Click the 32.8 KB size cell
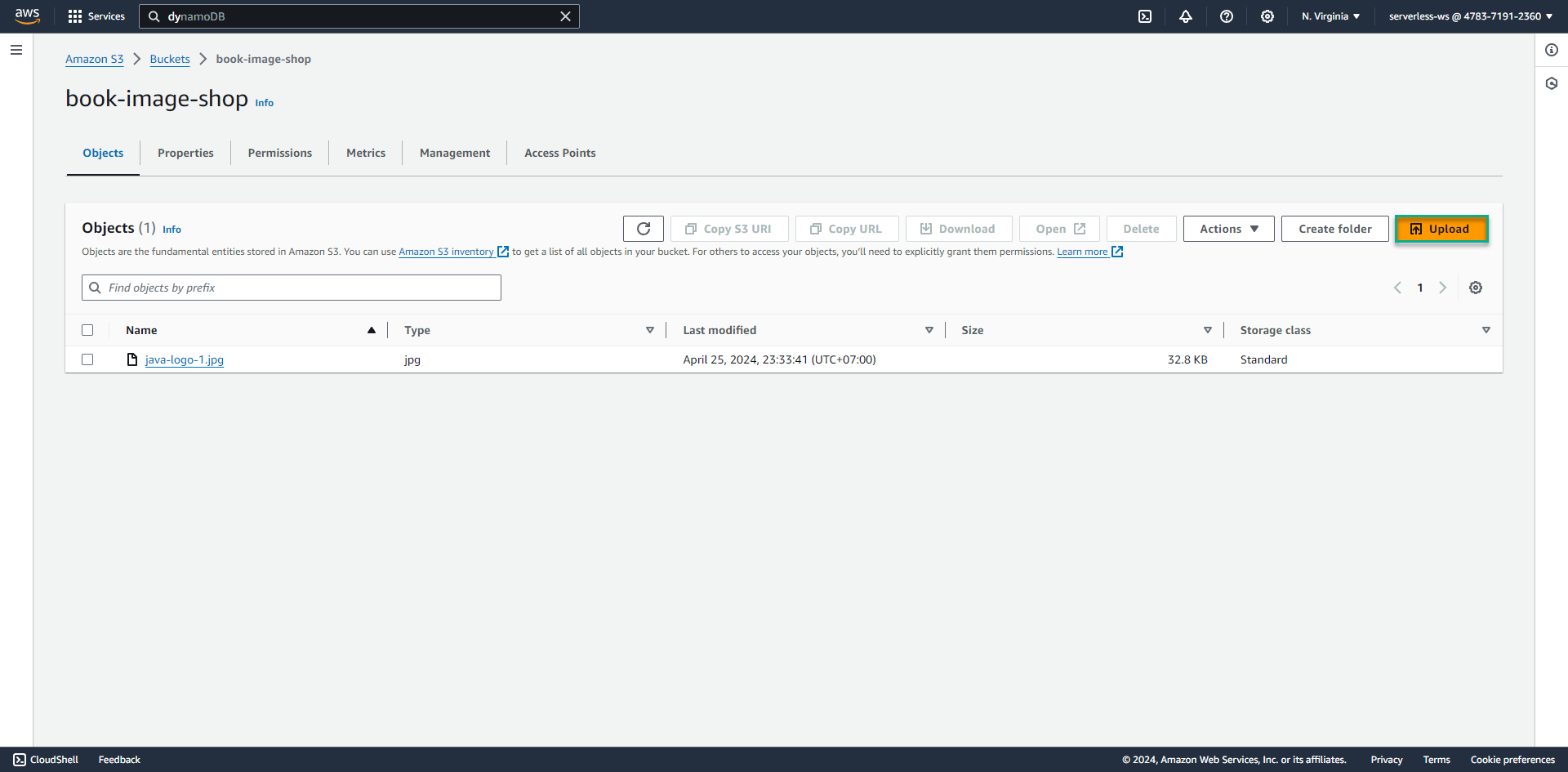 1187,359
